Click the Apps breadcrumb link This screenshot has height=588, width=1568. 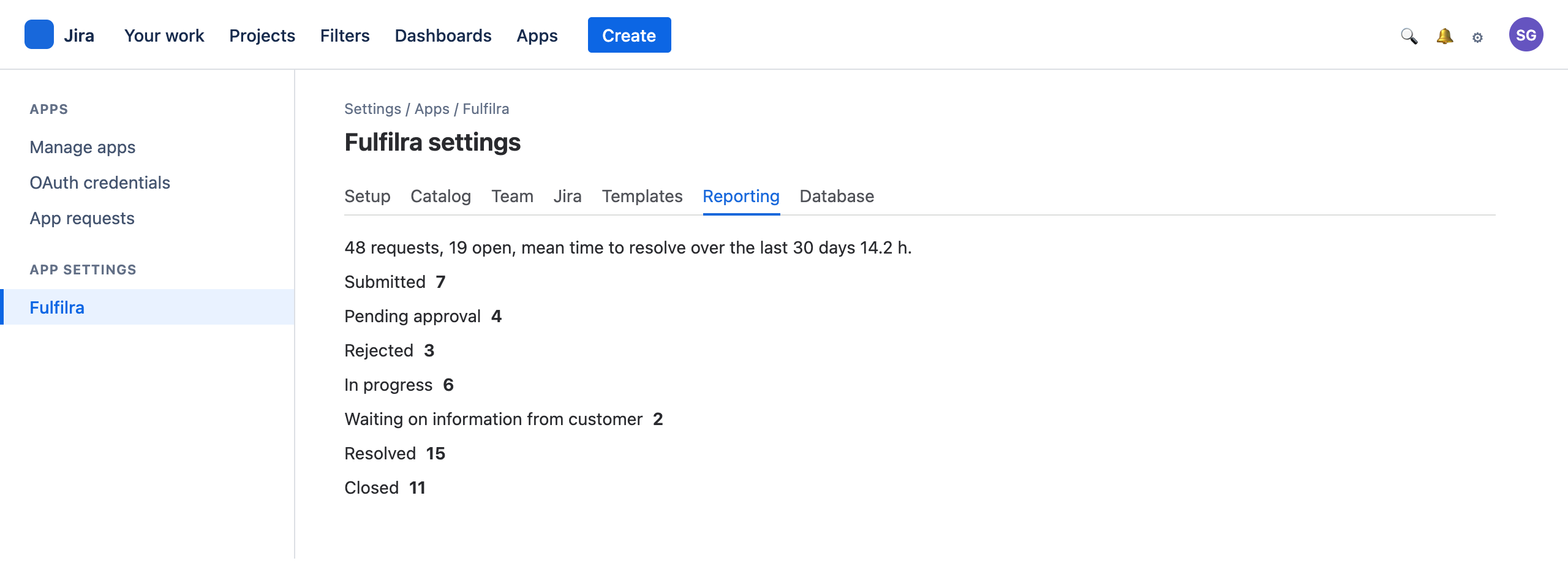[432, 108]
